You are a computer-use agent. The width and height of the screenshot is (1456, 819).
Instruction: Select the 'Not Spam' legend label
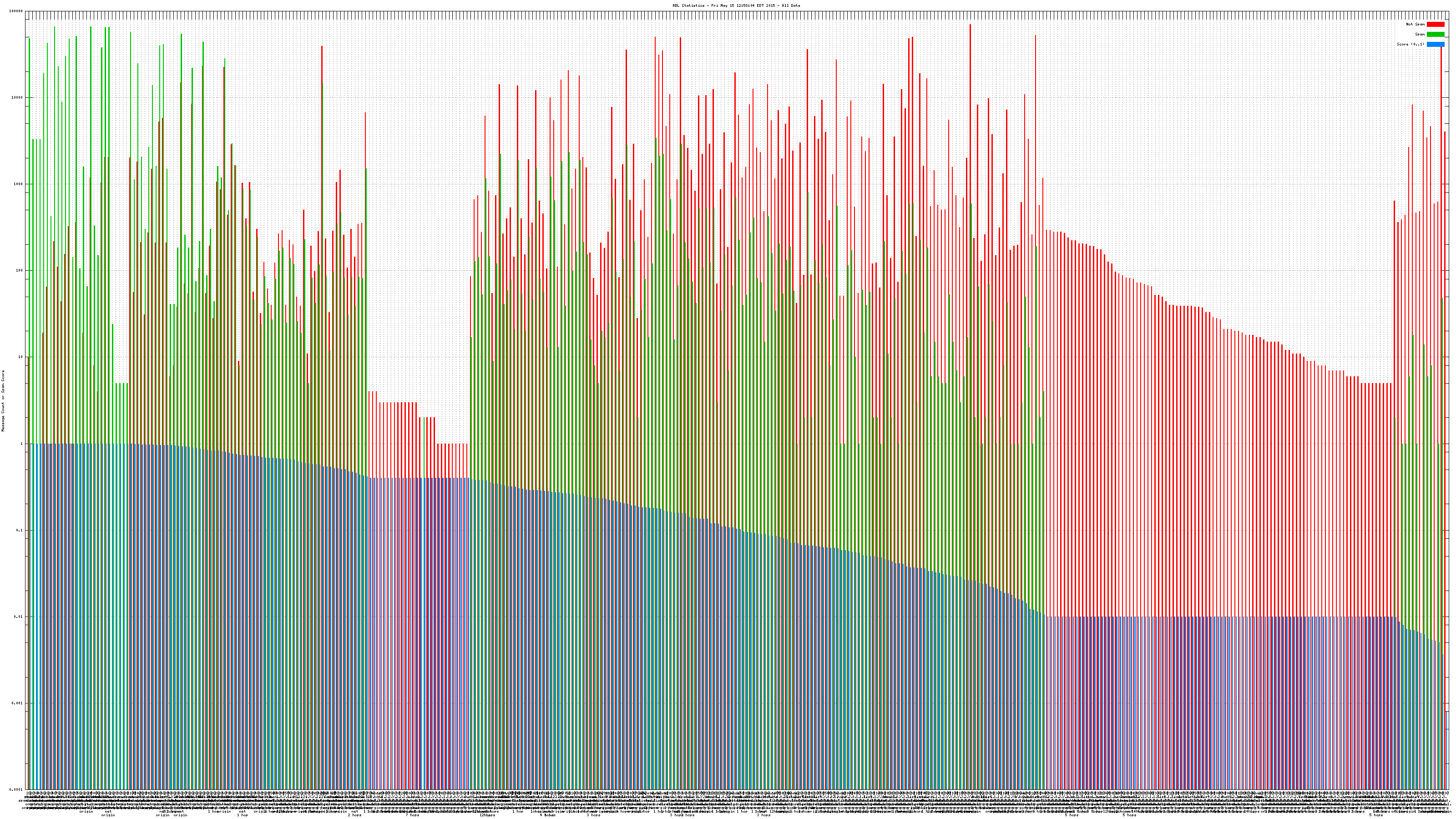coord(1416,24)
